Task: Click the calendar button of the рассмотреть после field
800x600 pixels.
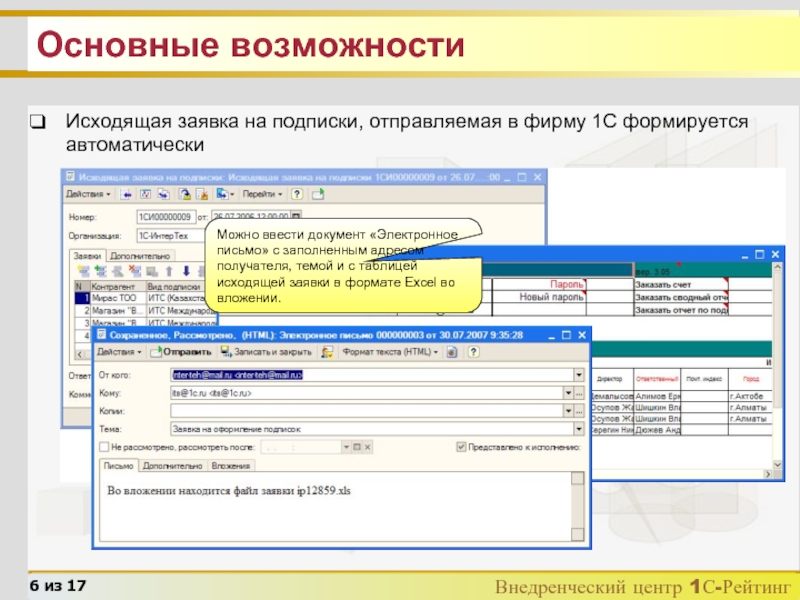Action: click(x=357, y=447)
